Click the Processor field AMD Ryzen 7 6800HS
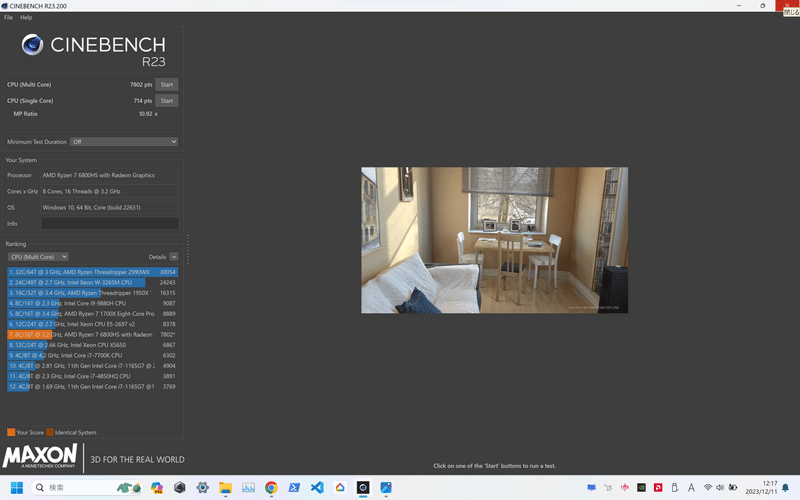Viewport: 800px width, 500px height. coord(110,175)
